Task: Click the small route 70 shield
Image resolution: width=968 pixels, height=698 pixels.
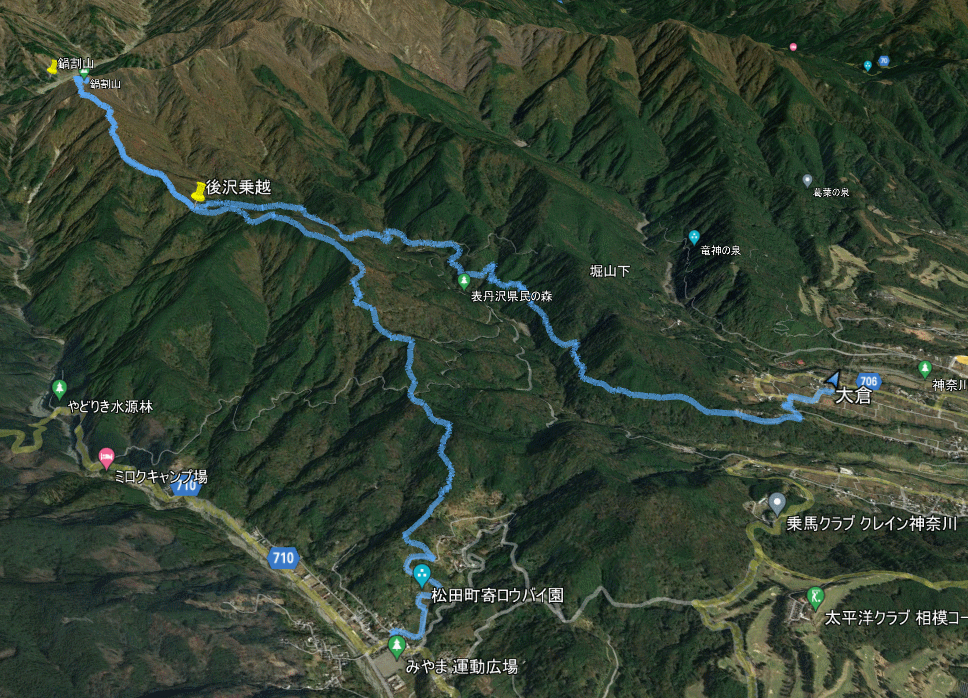Action: 883,60
